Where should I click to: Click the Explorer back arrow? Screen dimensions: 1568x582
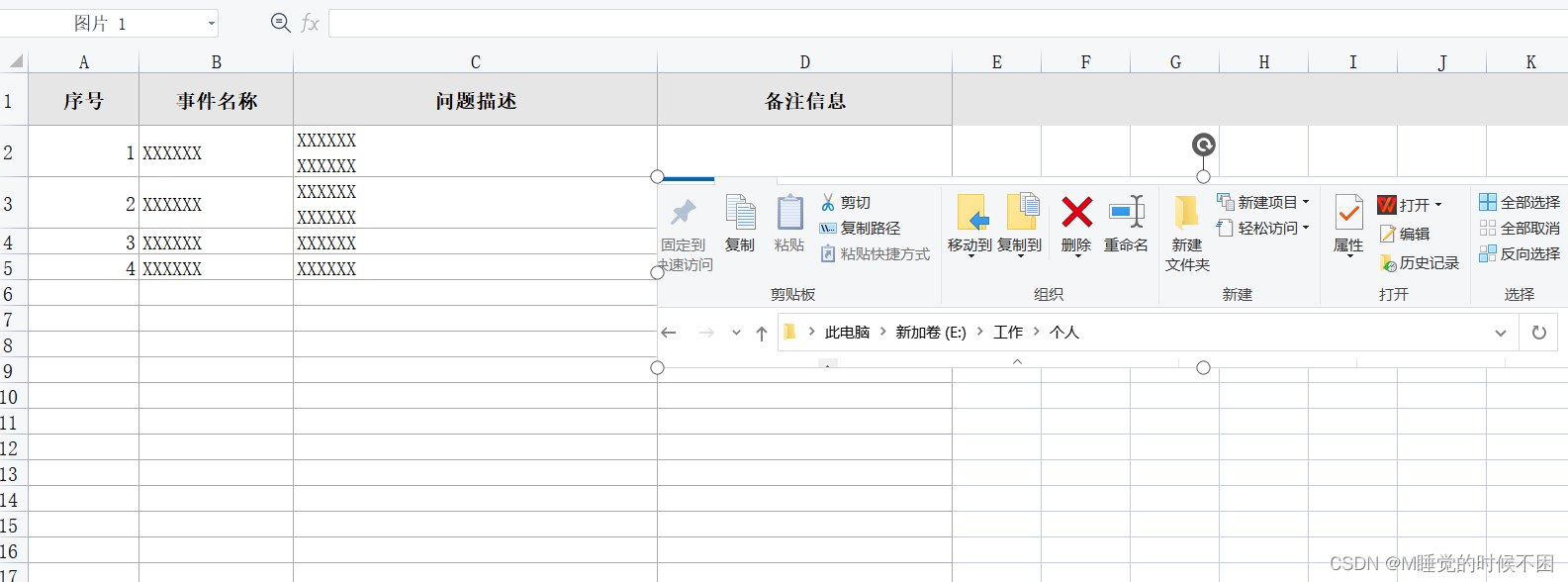[x=669, y=333]
